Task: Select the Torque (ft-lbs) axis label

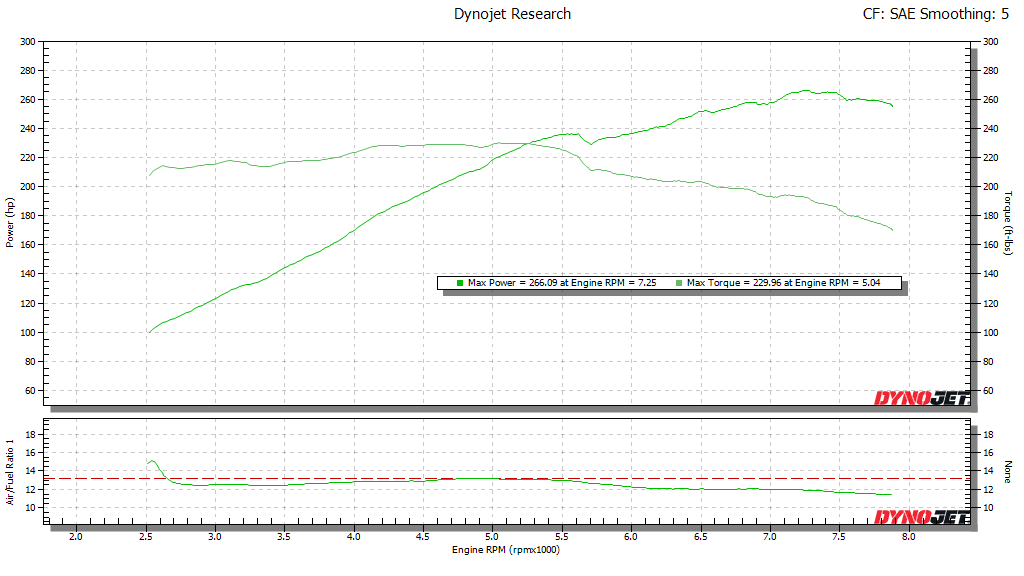Action: click(1014, 222)
